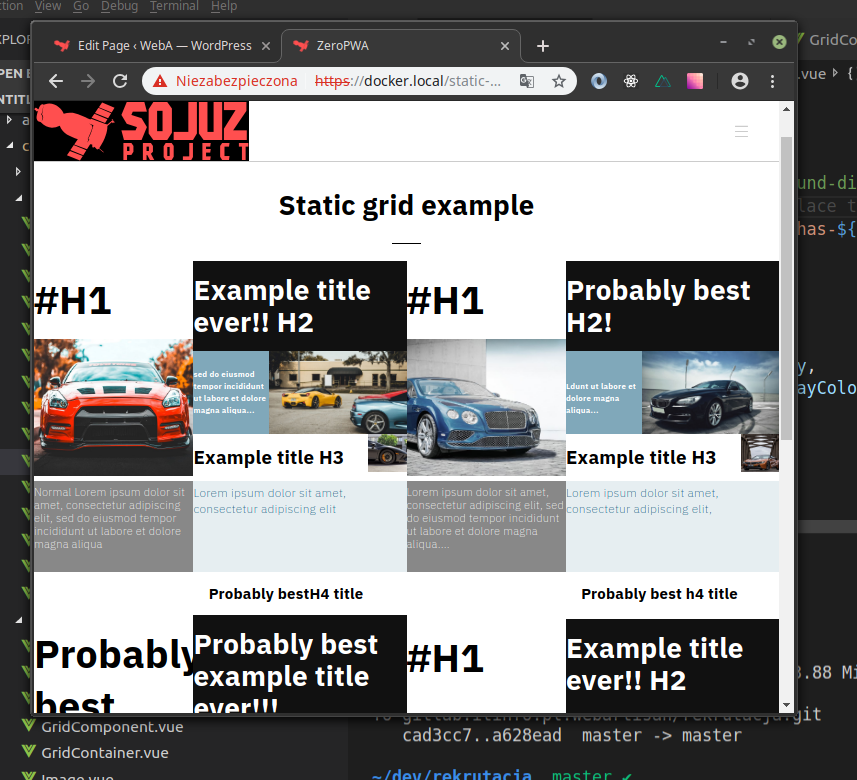Image resolution: width=857 pixels, height=780 pixels.
Task: Click the yellow Ferrari photo
Action: coord(338,392)
